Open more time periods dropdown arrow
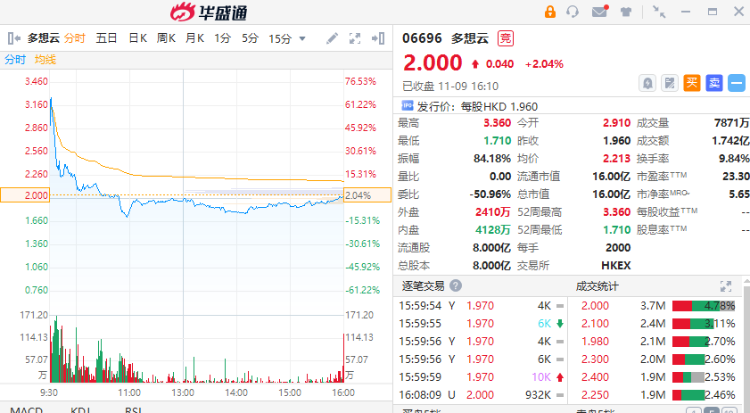 coord(302,38)
